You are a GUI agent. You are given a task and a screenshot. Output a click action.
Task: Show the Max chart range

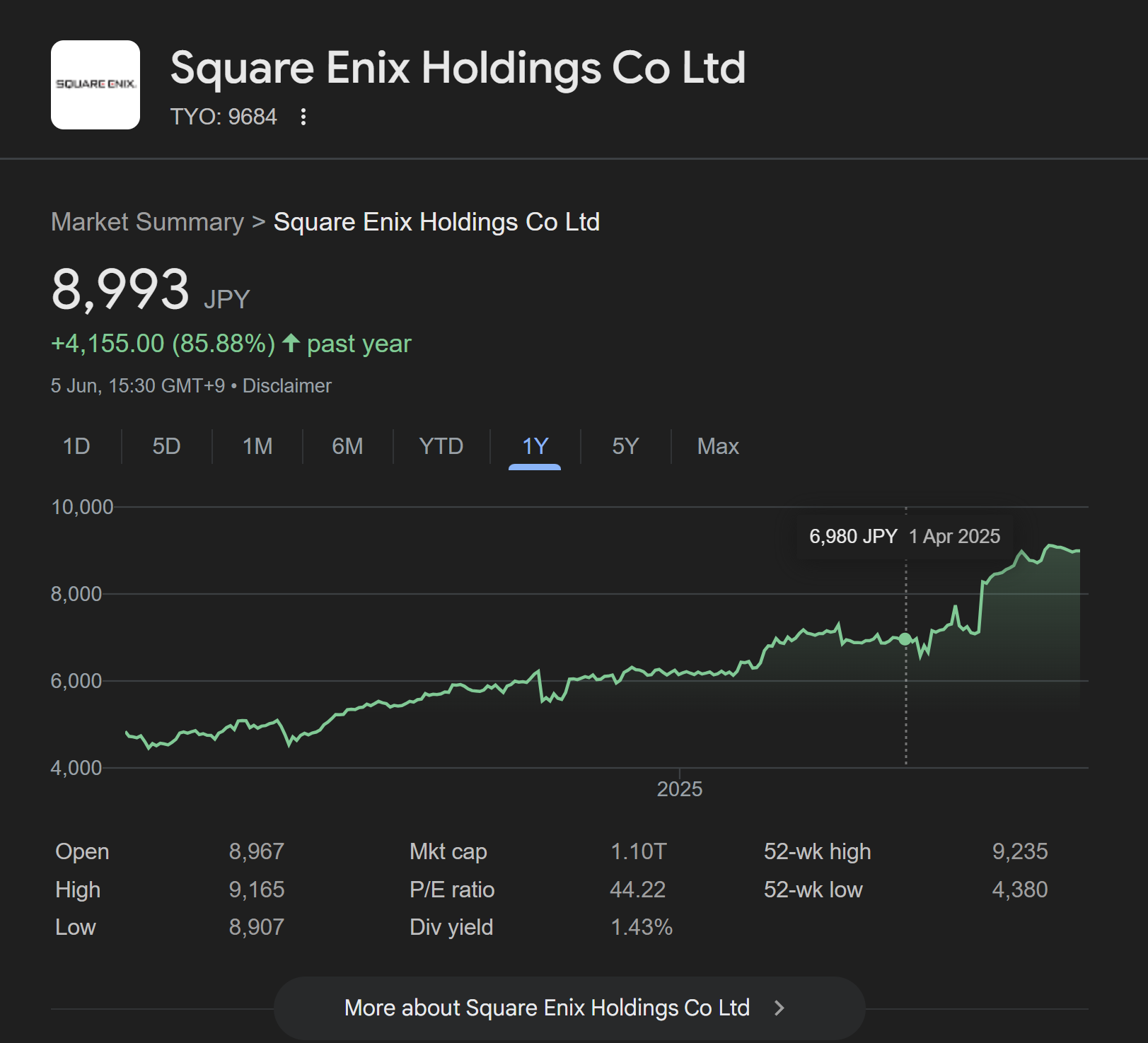718,446
